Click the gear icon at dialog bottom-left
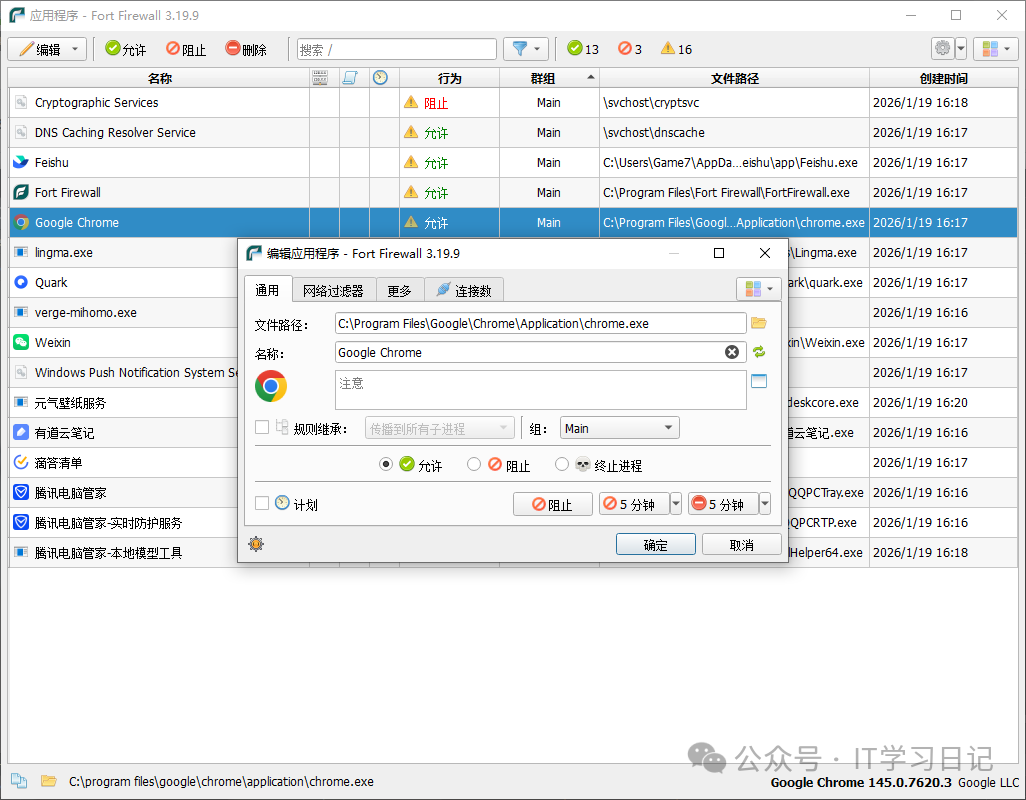This screenshot has height=800, width=1026. coord(256,544)
